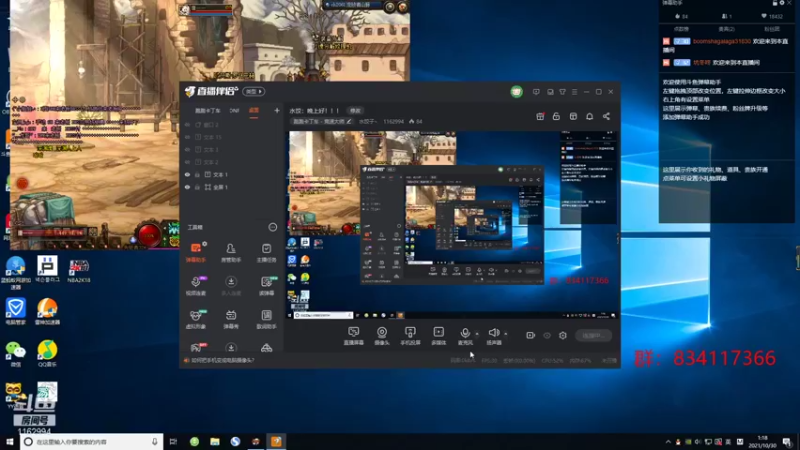Click the 修改 edit button by greeting
800x450 pixels.
(x=355, y=111)
